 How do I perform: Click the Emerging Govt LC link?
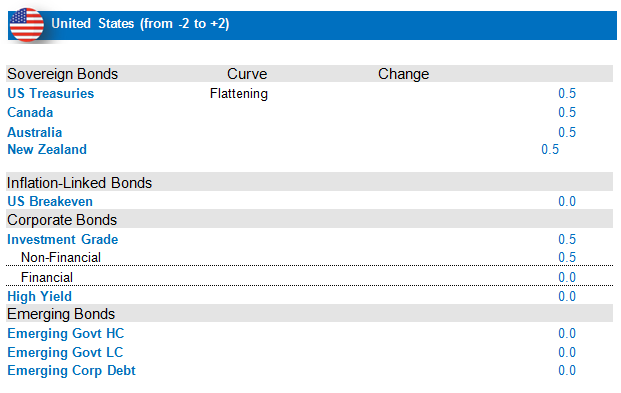[65, 353]
